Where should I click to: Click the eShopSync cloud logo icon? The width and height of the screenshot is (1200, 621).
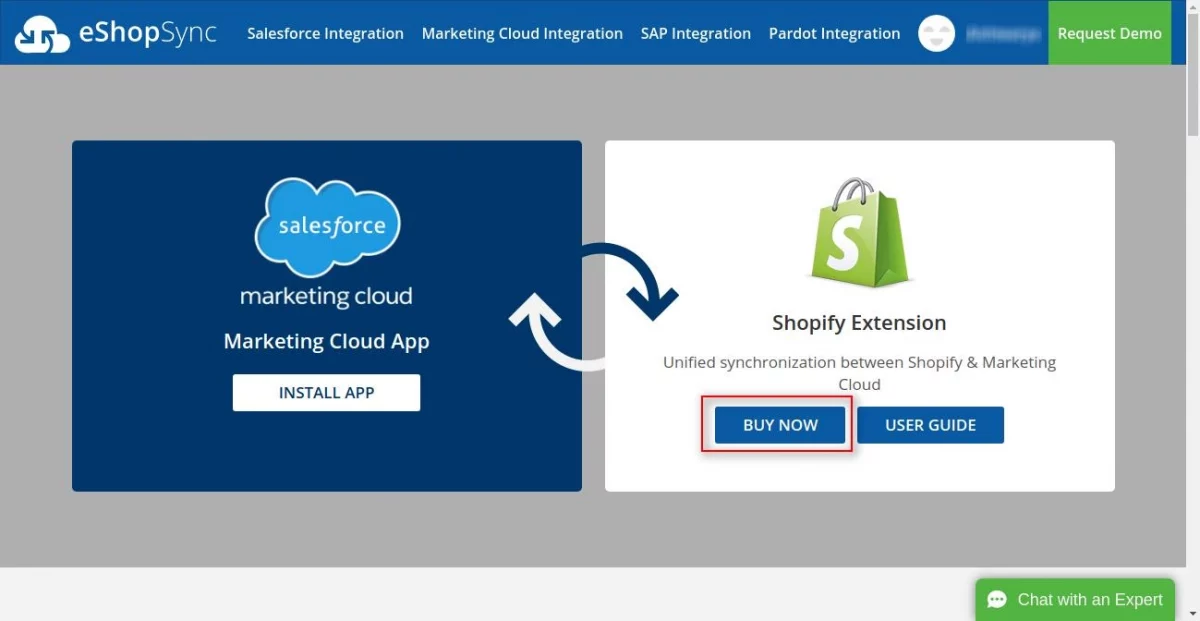coord(42,34)
